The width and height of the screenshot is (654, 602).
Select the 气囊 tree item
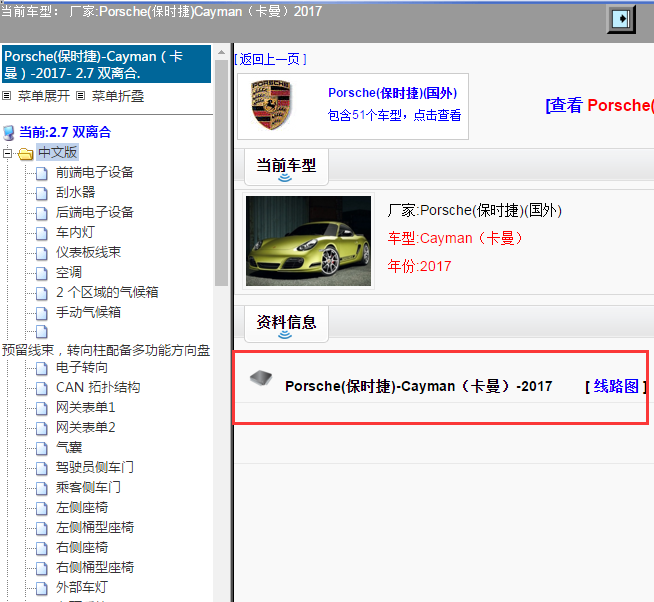tap(69, 448)
